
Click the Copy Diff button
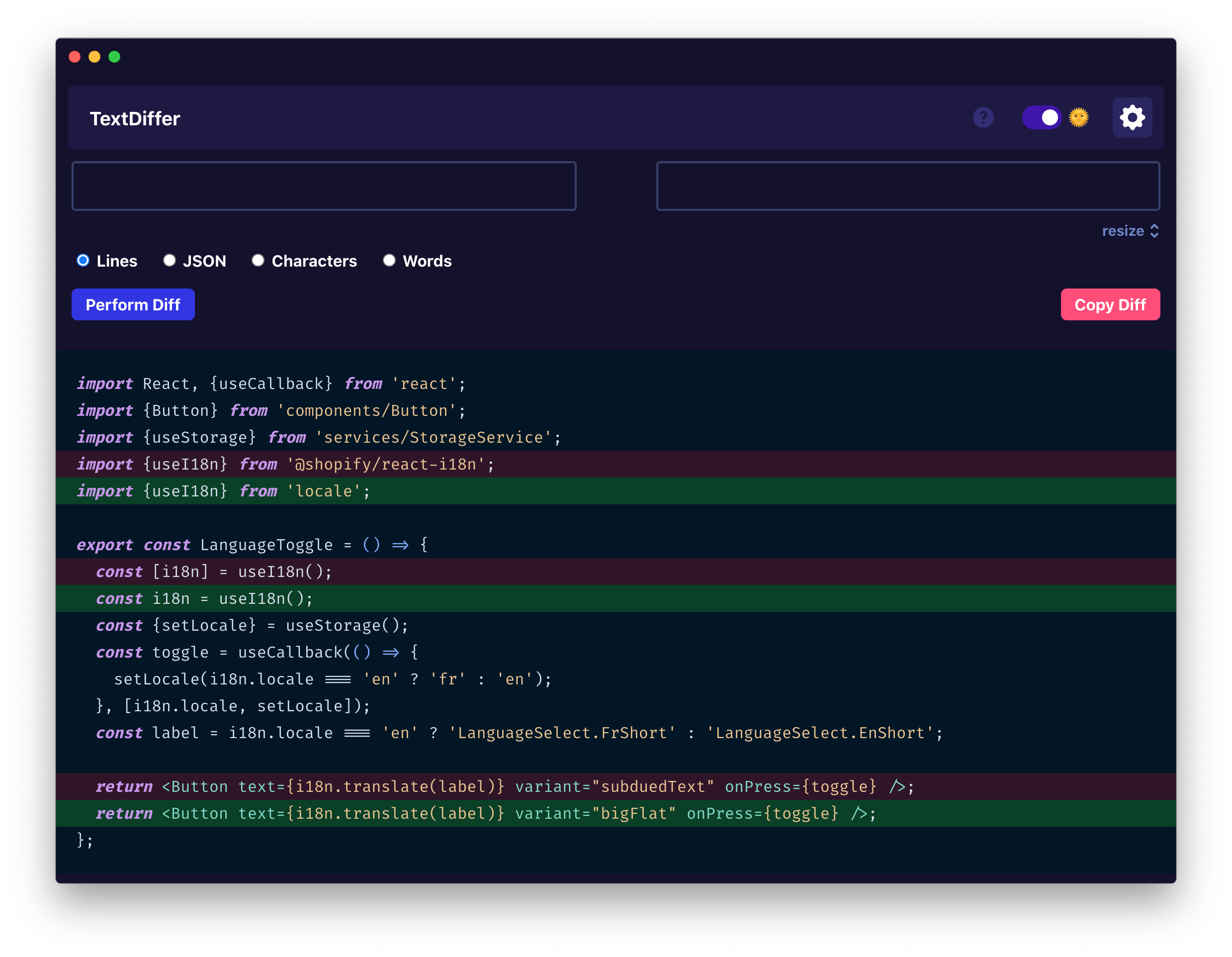1110,304
